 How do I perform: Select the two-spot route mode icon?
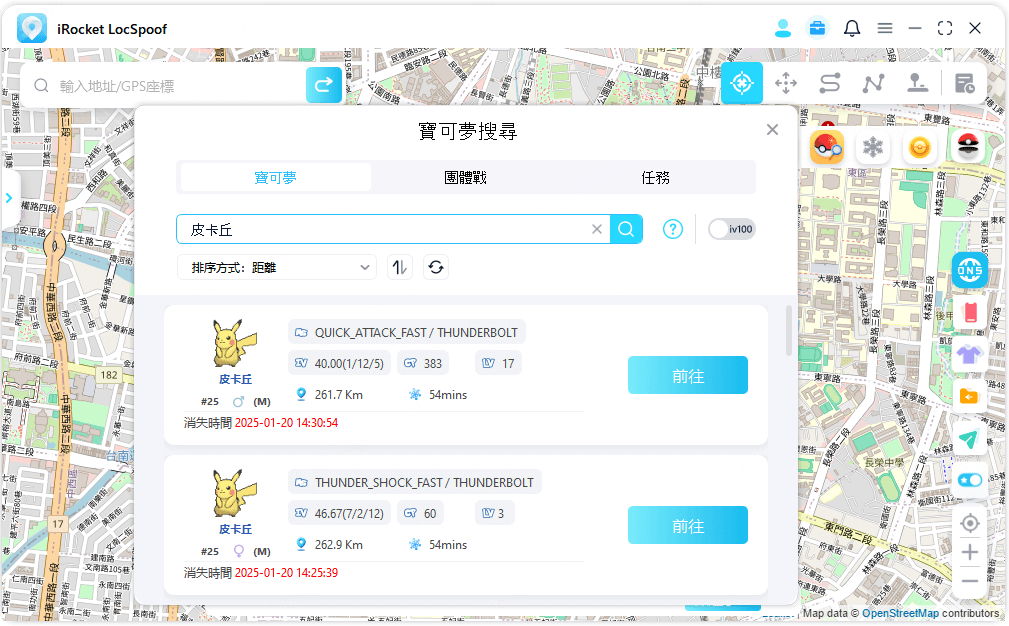(829, 83)
